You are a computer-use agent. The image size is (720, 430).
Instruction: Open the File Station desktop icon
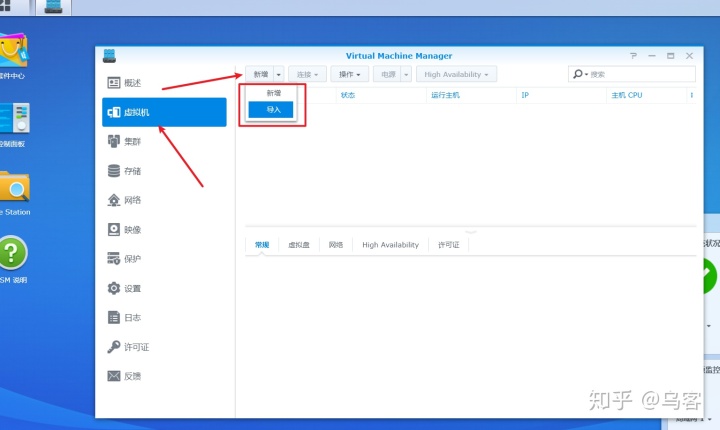15,187
